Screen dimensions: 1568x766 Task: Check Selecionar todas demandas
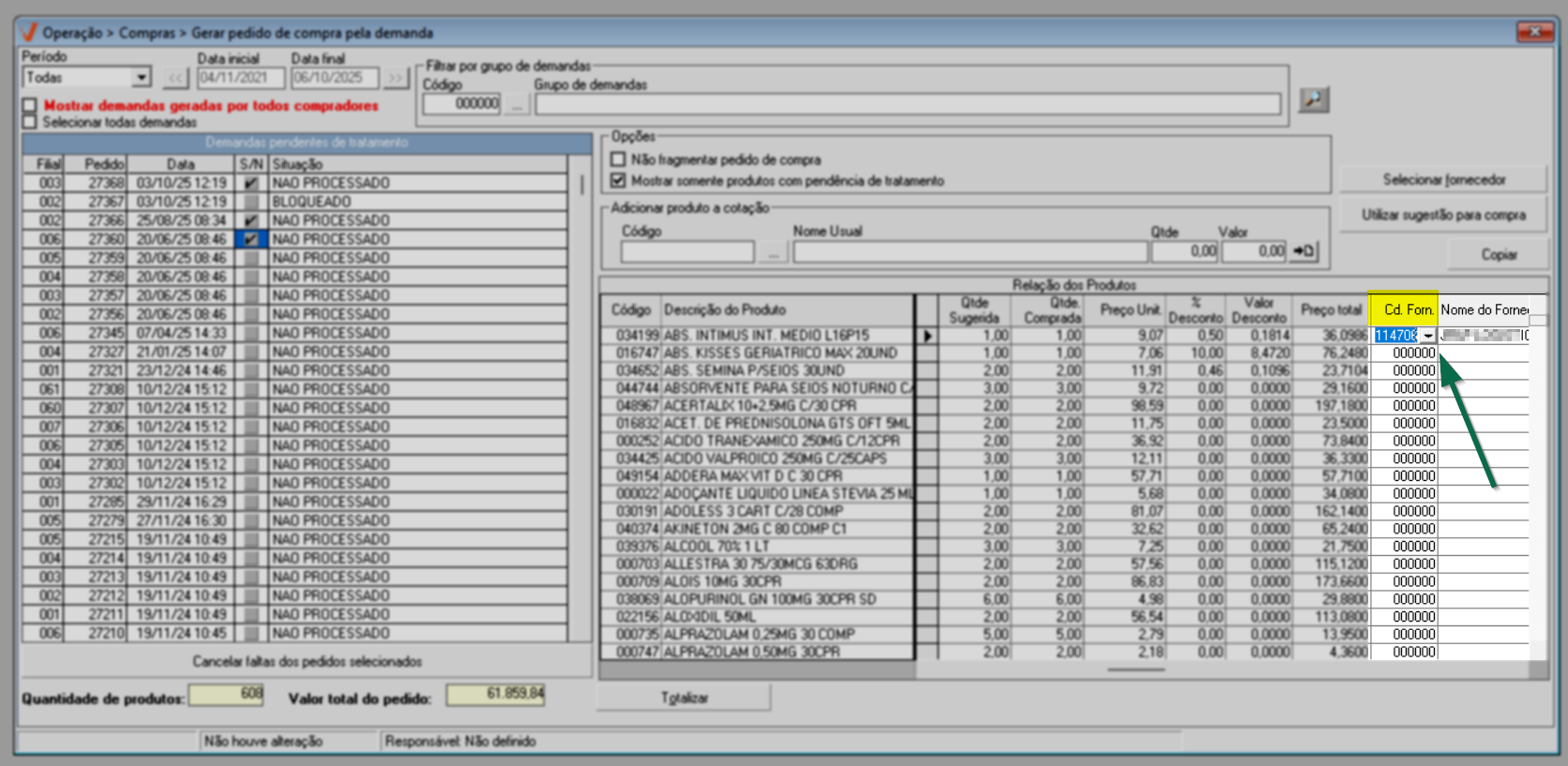tap(31, 122)
